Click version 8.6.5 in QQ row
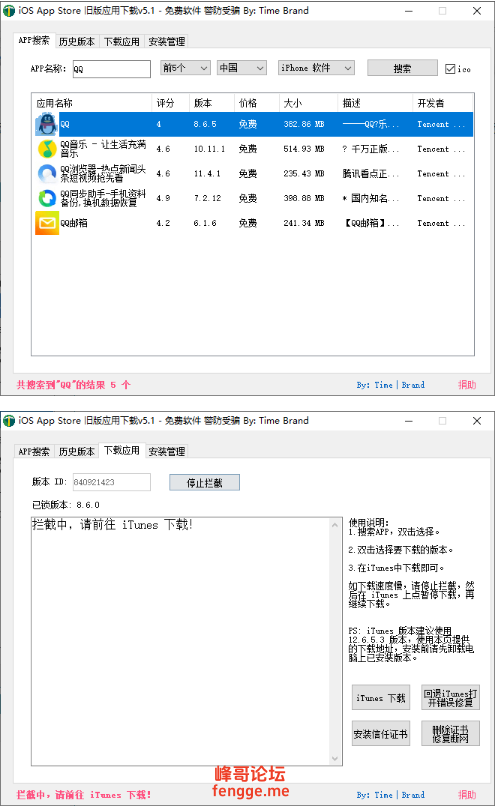The height and width of the screenshot is (806, 496). tap(205, 124)
